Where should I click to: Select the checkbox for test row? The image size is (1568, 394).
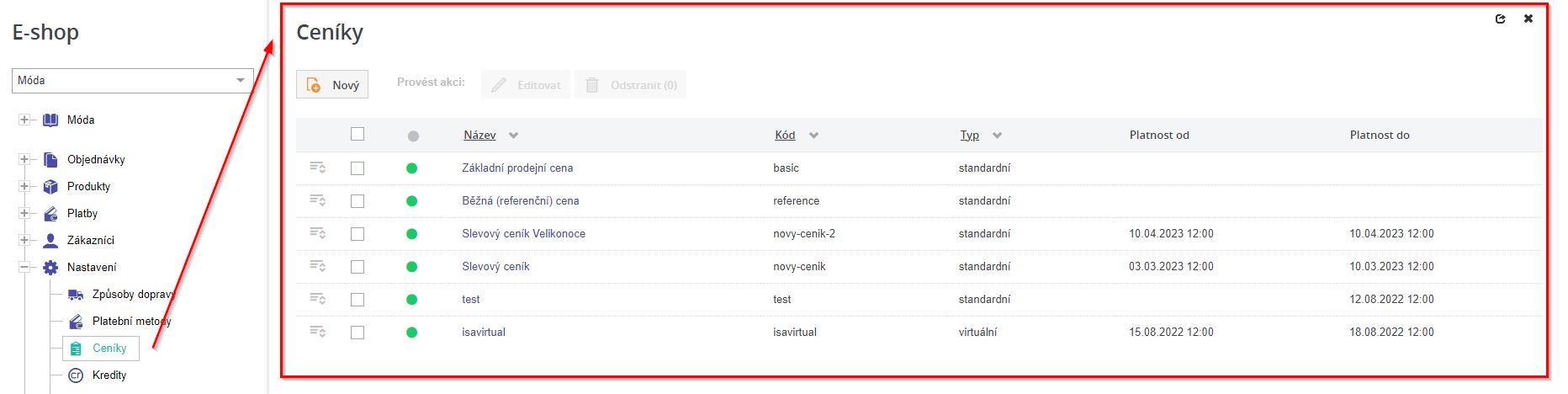tap(358, 300)
